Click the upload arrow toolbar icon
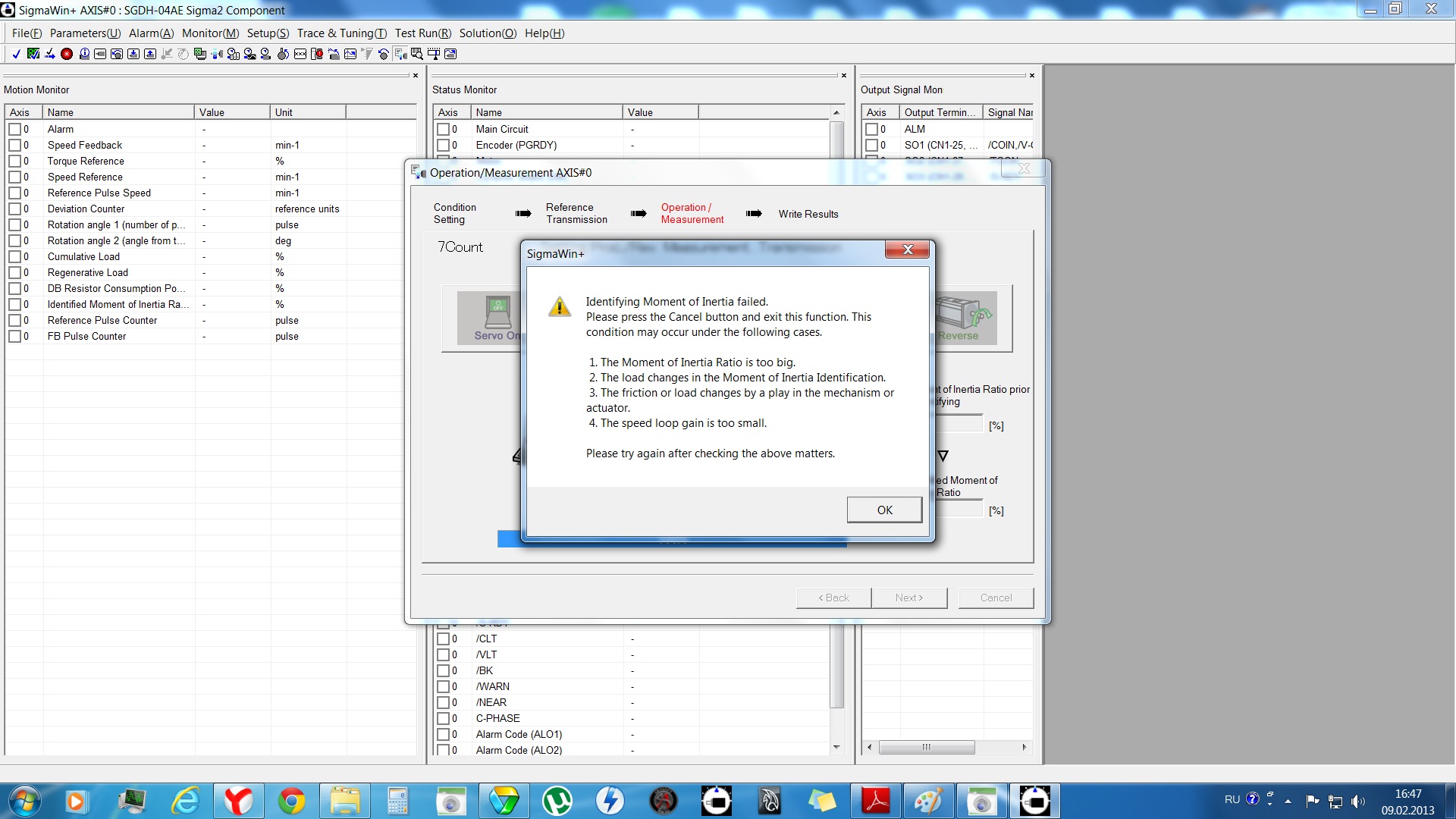 (x=150, y=54)
